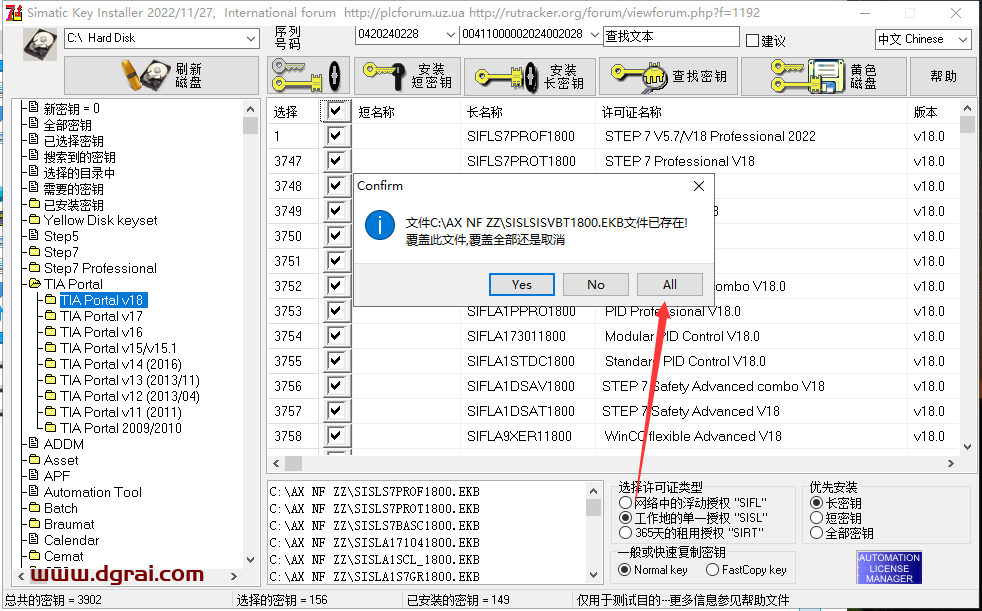Uncheck the checkbox for row 1
982x611 pixels.
pyautogui.click(x=336, y=136)
